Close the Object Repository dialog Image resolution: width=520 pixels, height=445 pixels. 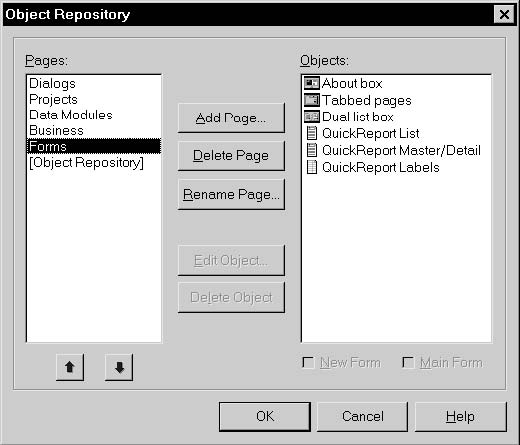pyautogui.click(x=504, y=14)
